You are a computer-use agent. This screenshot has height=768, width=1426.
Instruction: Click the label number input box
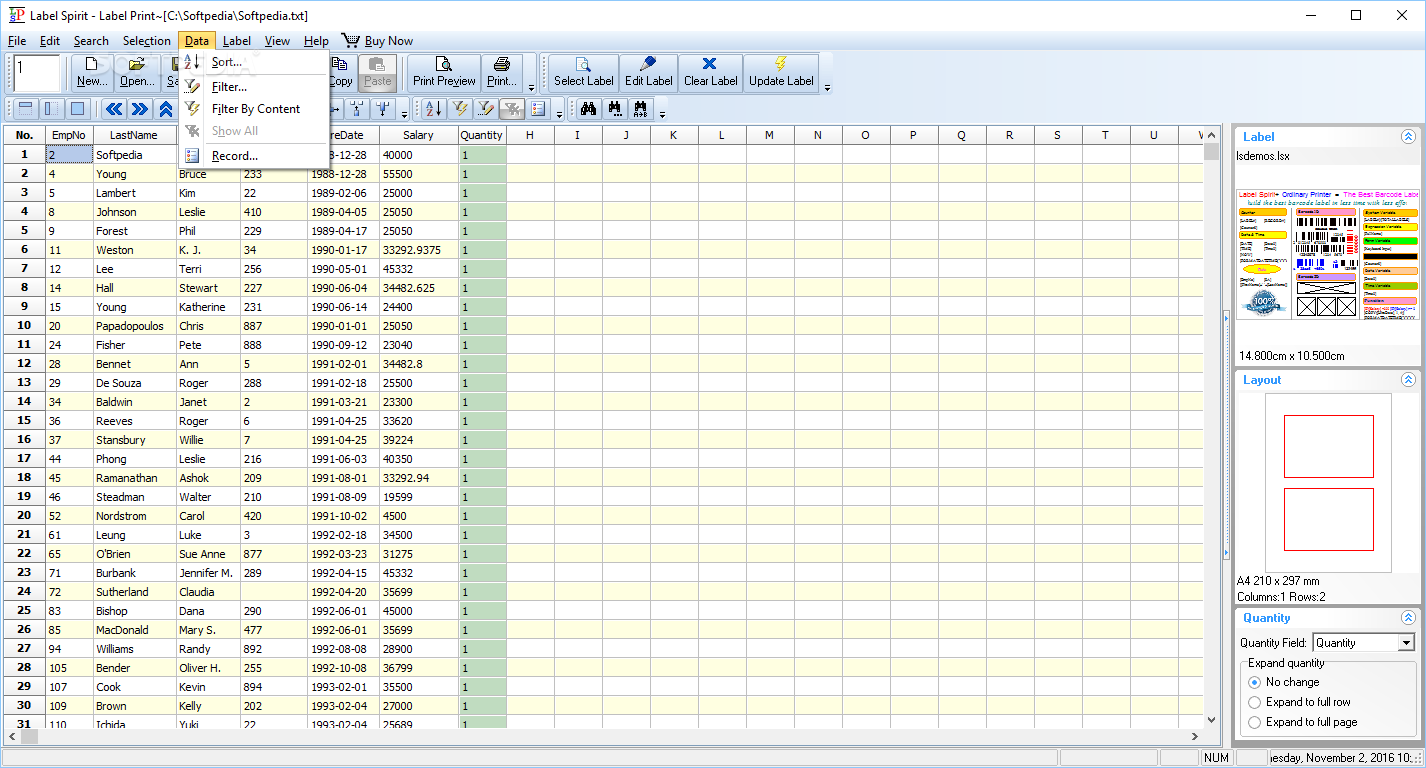37,74
